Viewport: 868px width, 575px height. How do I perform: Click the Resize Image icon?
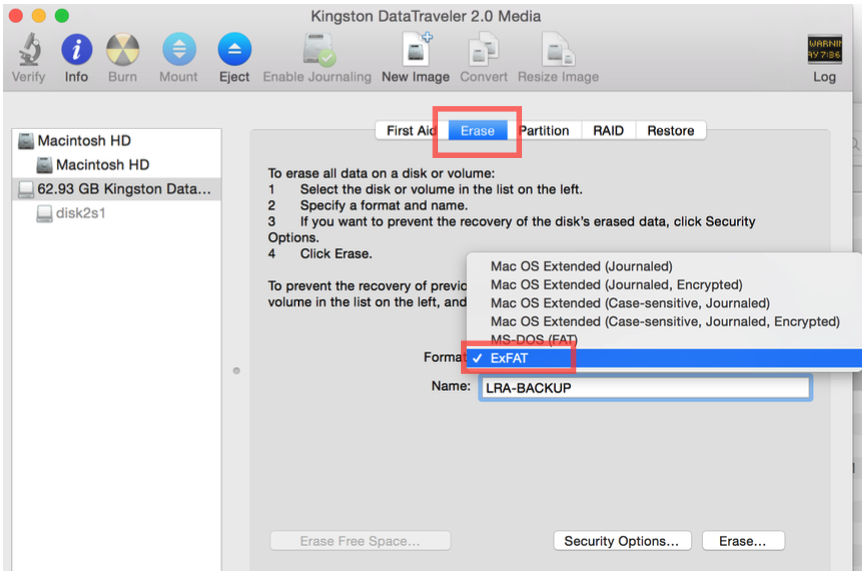pyautogui.click(x=558, y=50)
